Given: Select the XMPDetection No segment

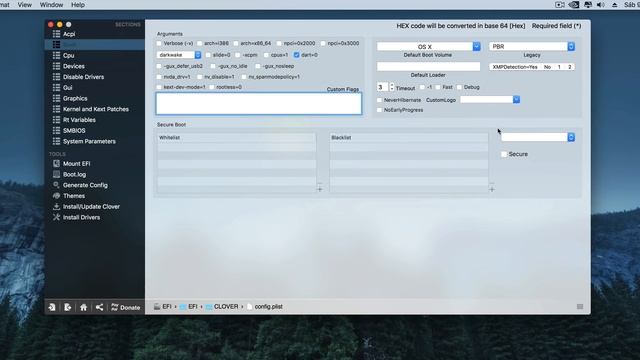Looking at the screenshot, I should (x=547, y=67).
